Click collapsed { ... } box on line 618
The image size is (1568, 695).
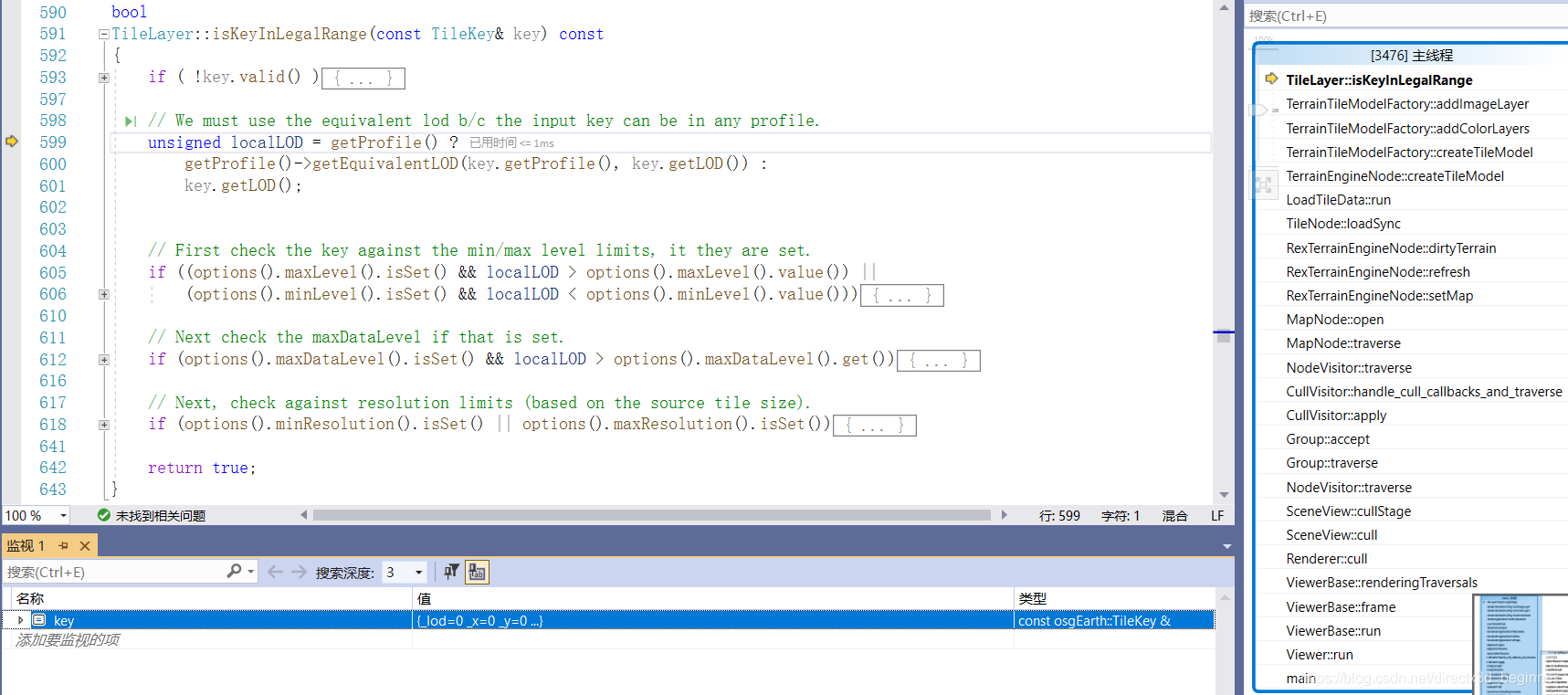pos(875,426)
